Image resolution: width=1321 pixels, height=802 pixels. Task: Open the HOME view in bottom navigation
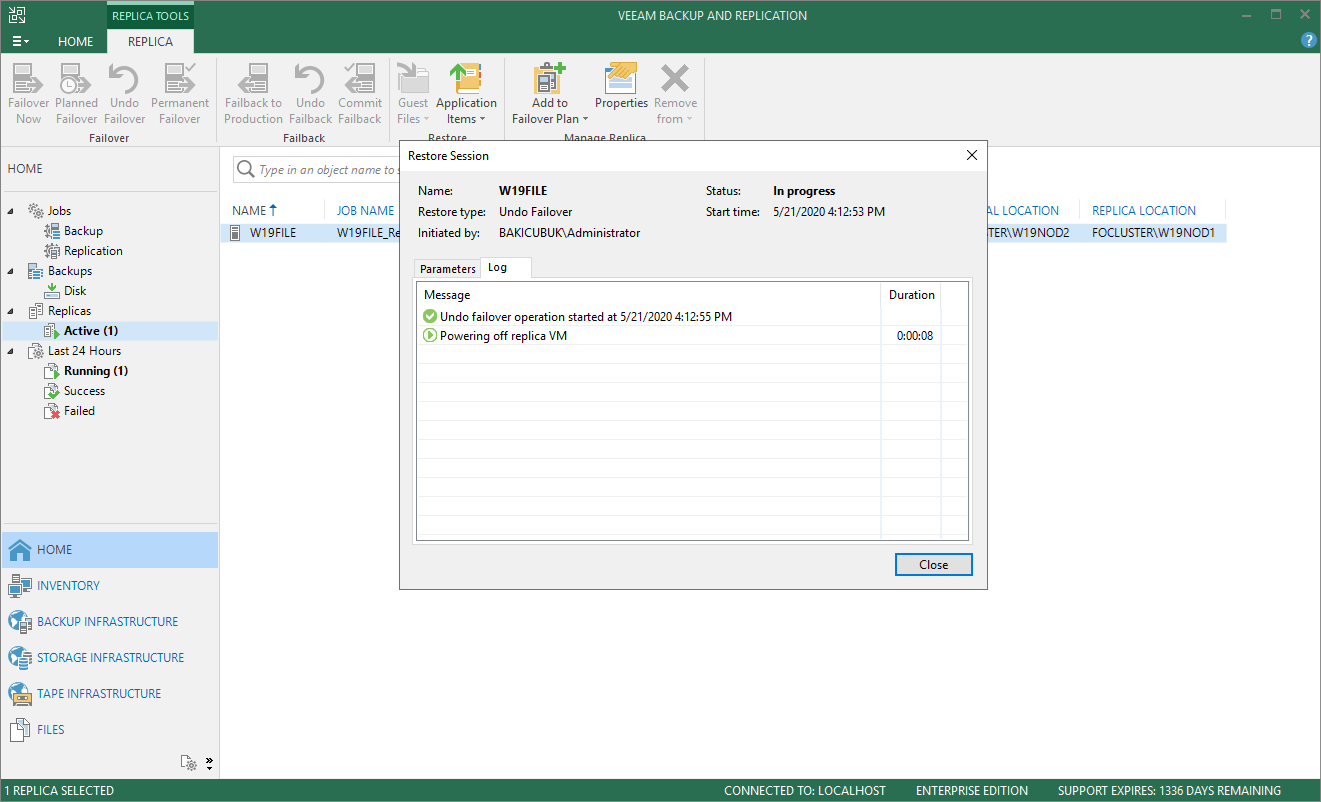tap(110, 550)
